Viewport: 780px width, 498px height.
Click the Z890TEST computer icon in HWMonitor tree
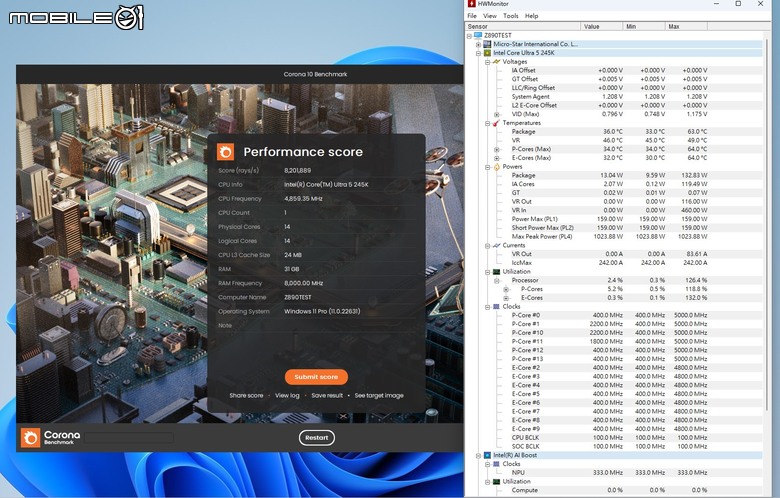(x=478, y=35)
